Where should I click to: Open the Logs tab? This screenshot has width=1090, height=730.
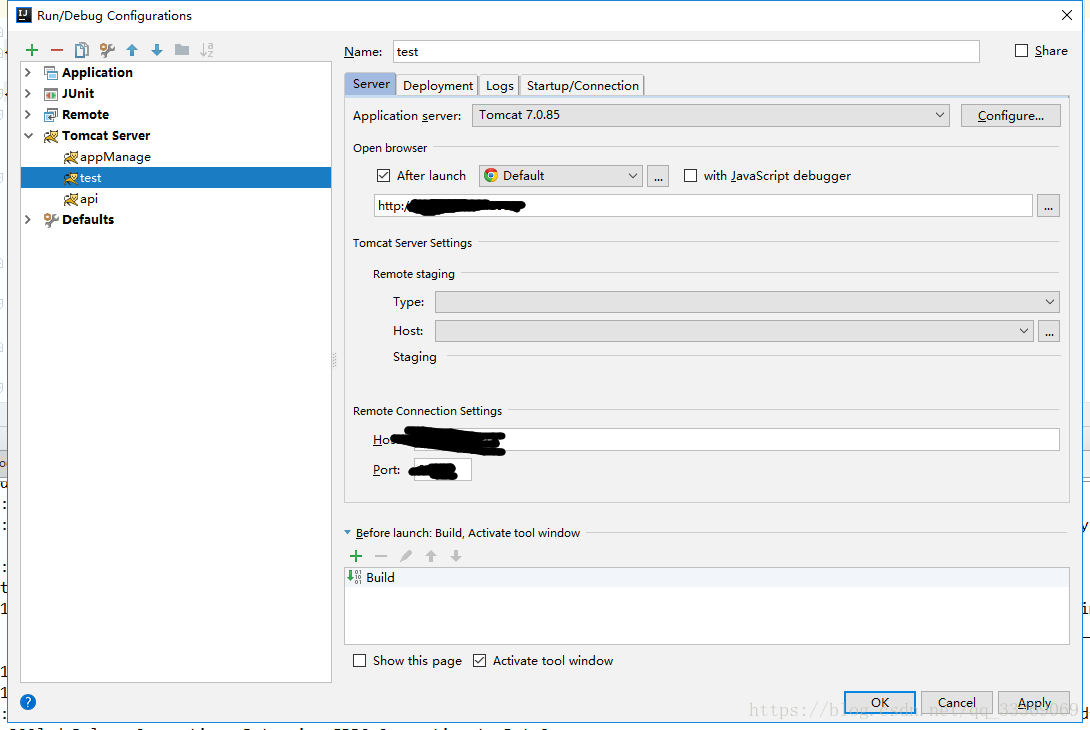click(499, 86)
